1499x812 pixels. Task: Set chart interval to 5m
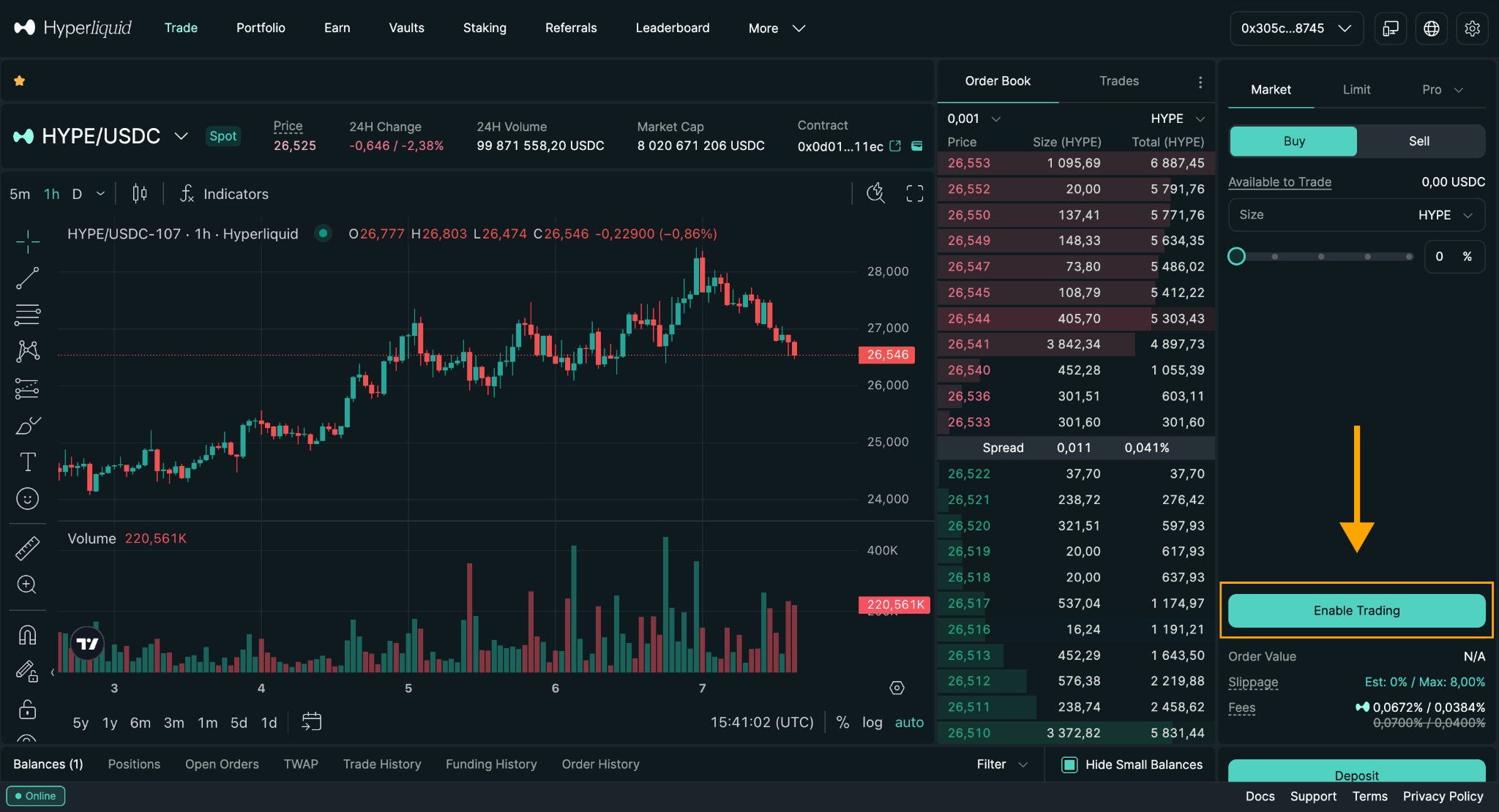click(x=20, y=194)
